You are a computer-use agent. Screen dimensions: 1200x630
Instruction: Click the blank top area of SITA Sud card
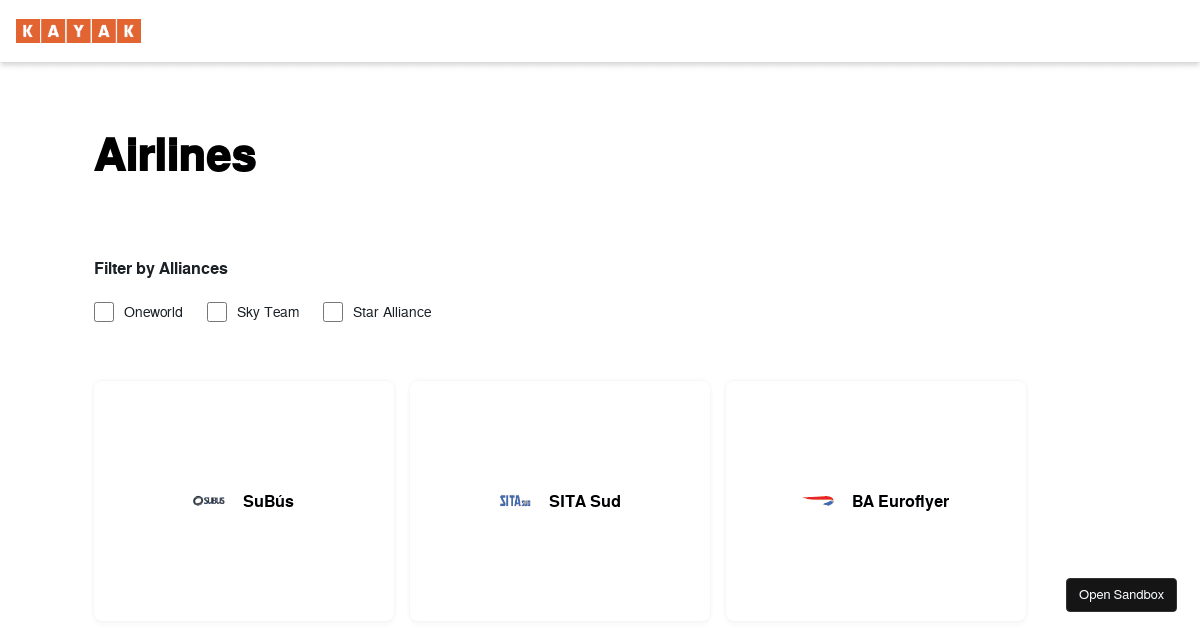[x=560, y=420]
